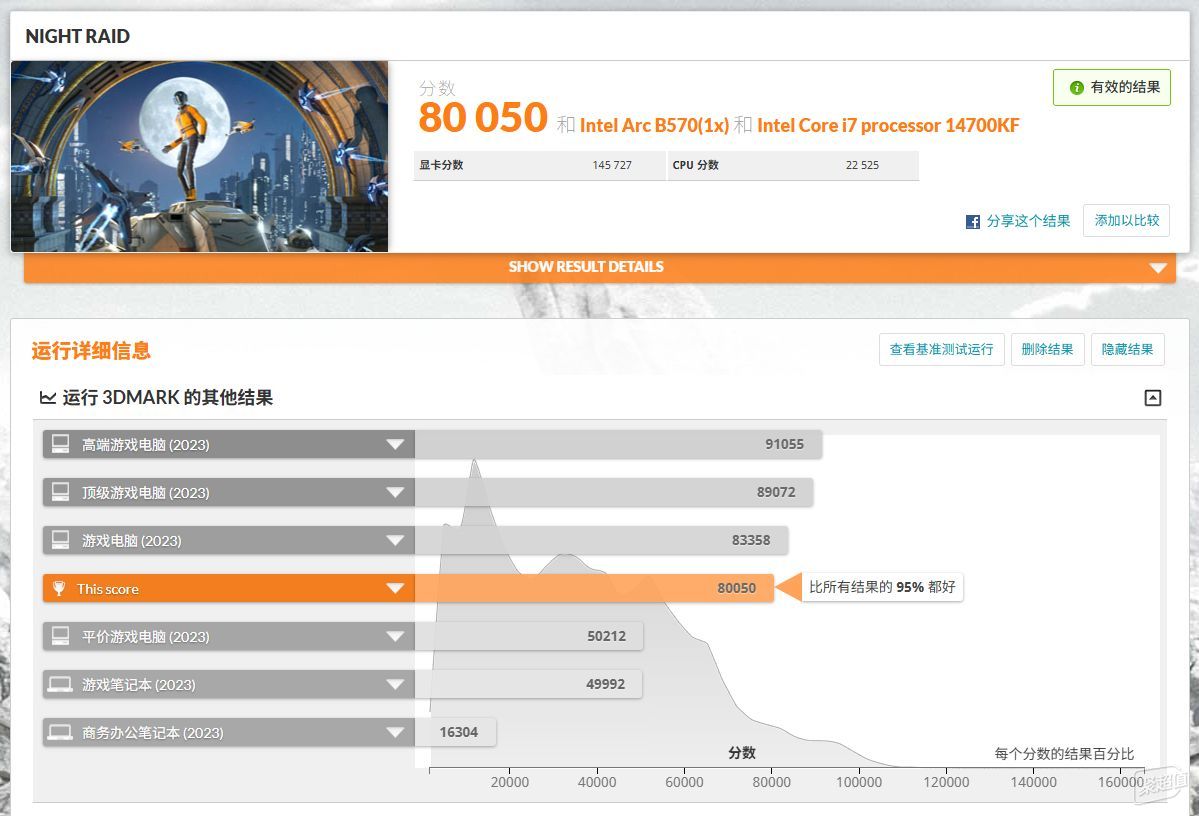Viewport: 1199px width, 816px height.
Task: Expand the 商务办公笔记本 (2023) dropdown arrow
Action: pos(395,733)
